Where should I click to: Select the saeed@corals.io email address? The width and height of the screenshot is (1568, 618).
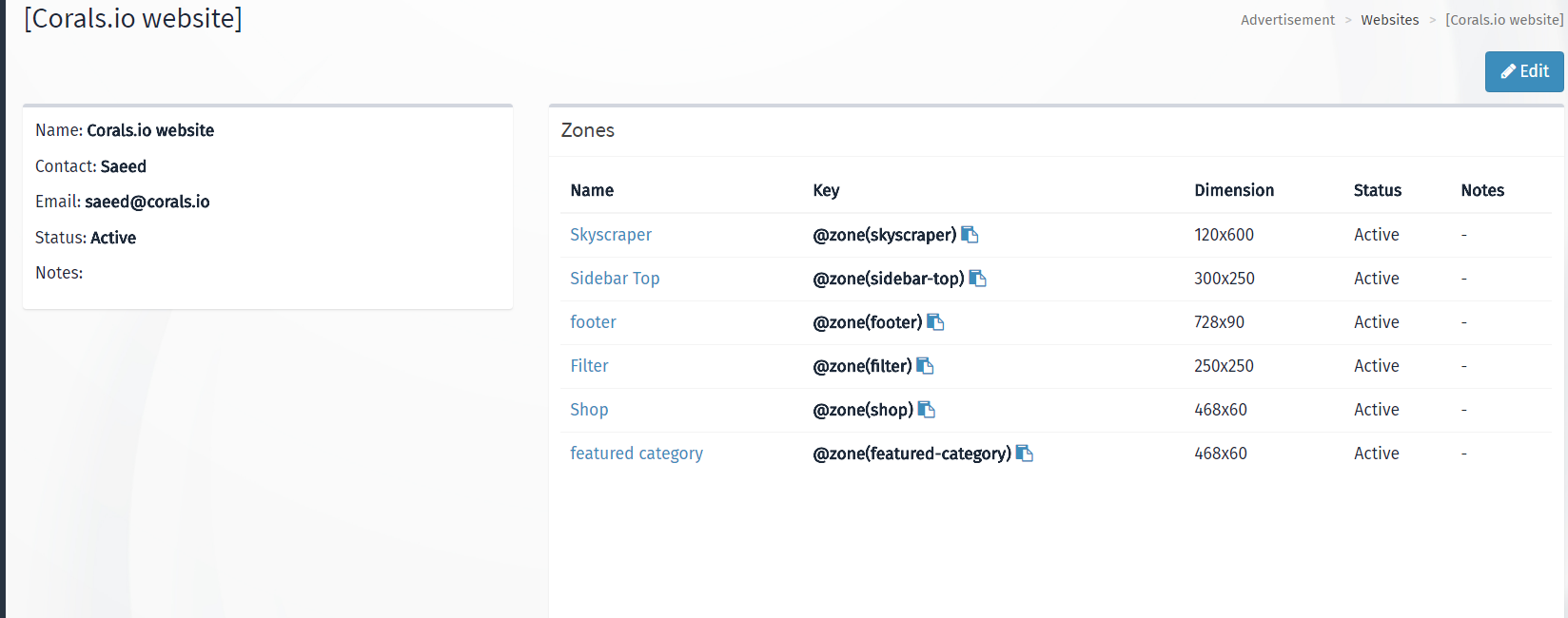[x=147, y=202]
